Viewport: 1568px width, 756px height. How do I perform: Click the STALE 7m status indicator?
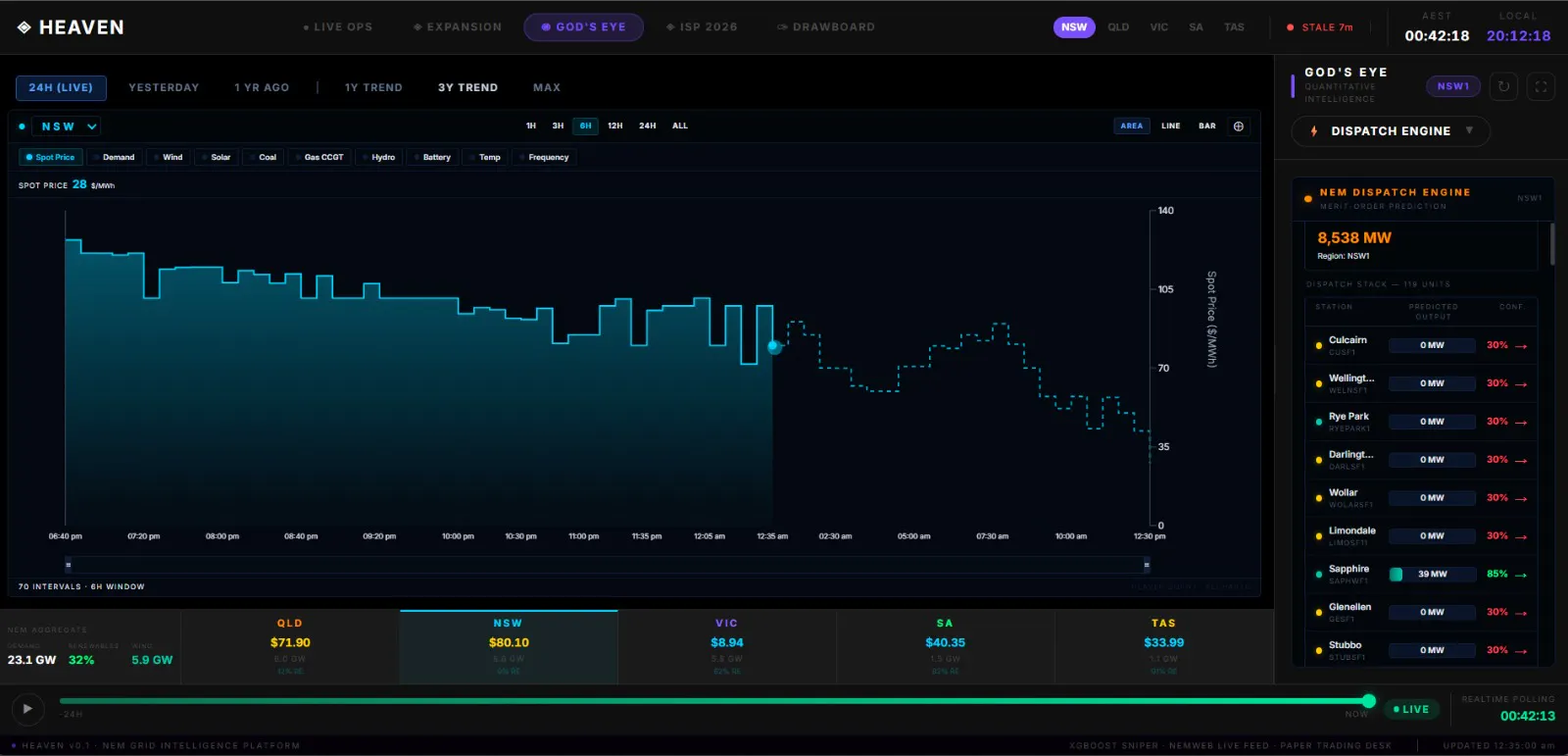point(1320,27)
